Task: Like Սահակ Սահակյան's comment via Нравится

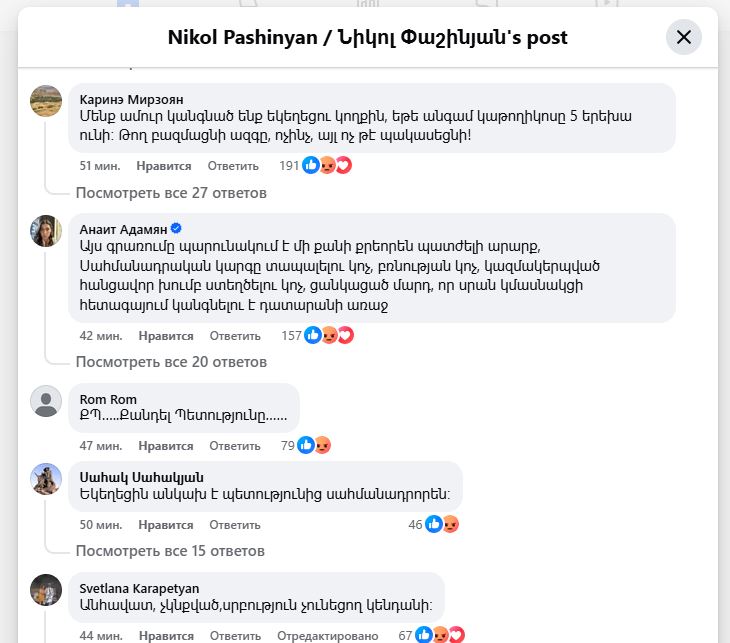Action: 166,525
